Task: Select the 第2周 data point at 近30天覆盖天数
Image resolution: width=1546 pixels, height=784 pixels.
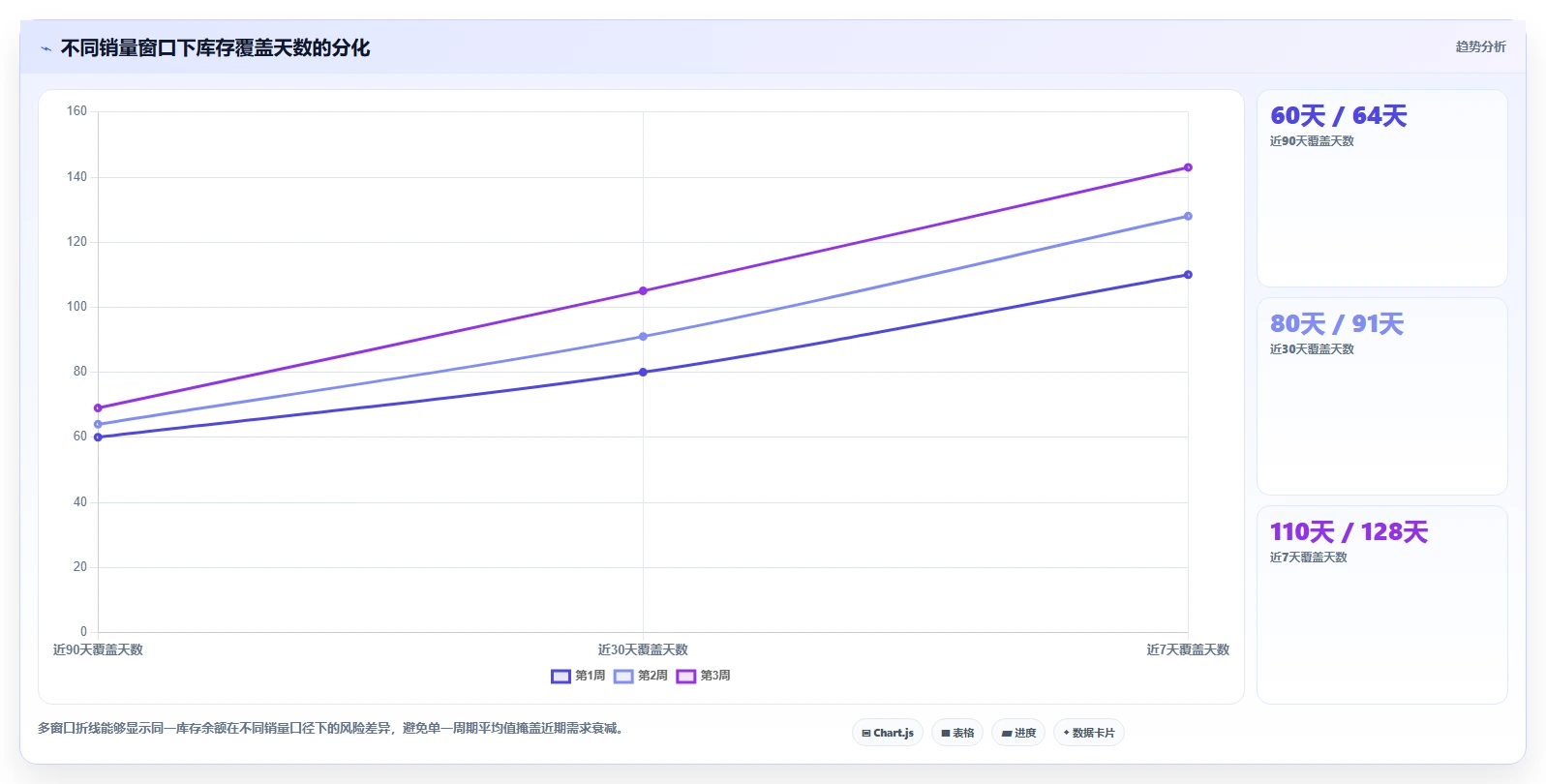Action: [x=643, y=337]
